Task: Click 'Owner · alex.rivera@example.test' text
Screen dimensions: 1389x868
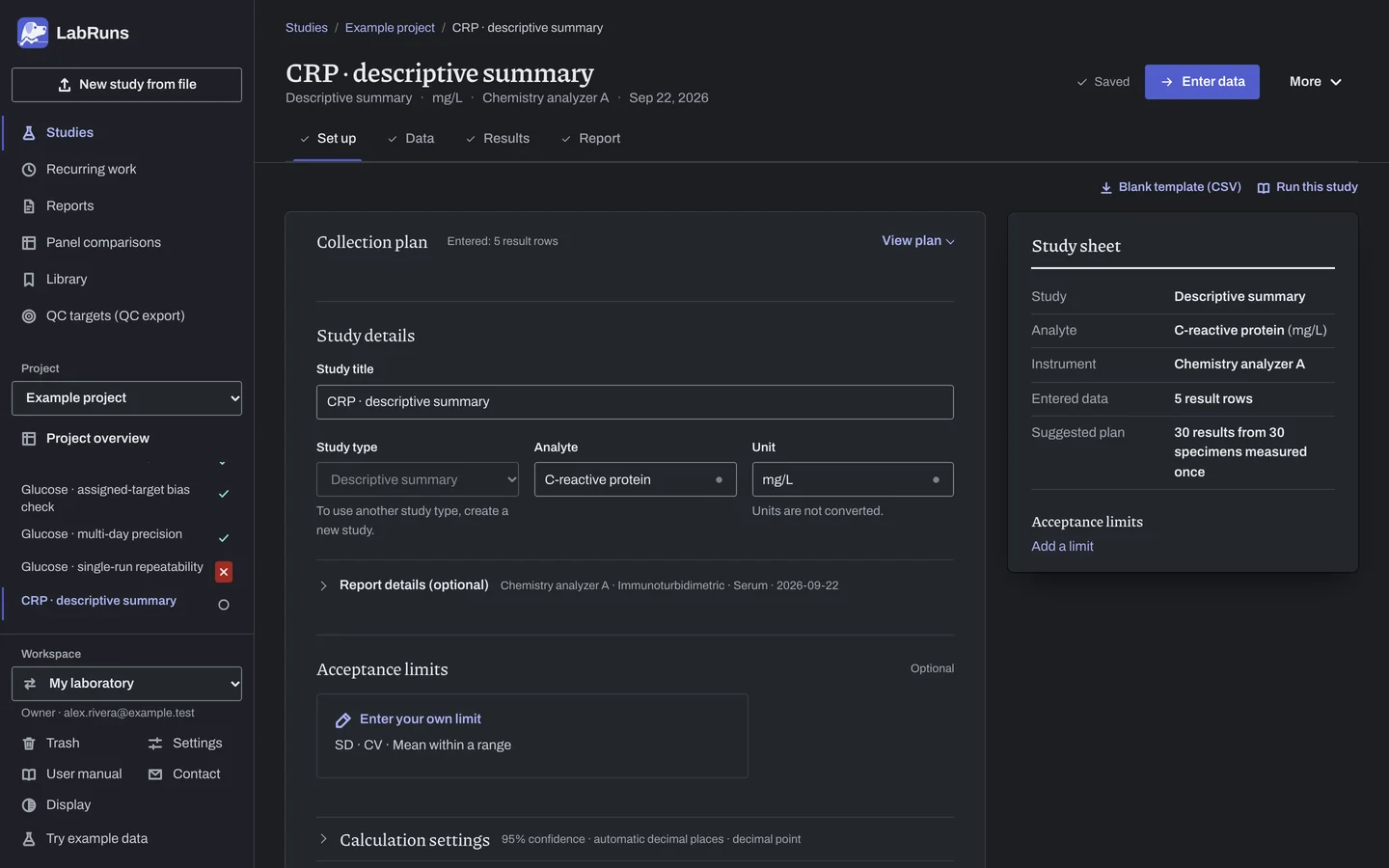Action: point(108,713)
